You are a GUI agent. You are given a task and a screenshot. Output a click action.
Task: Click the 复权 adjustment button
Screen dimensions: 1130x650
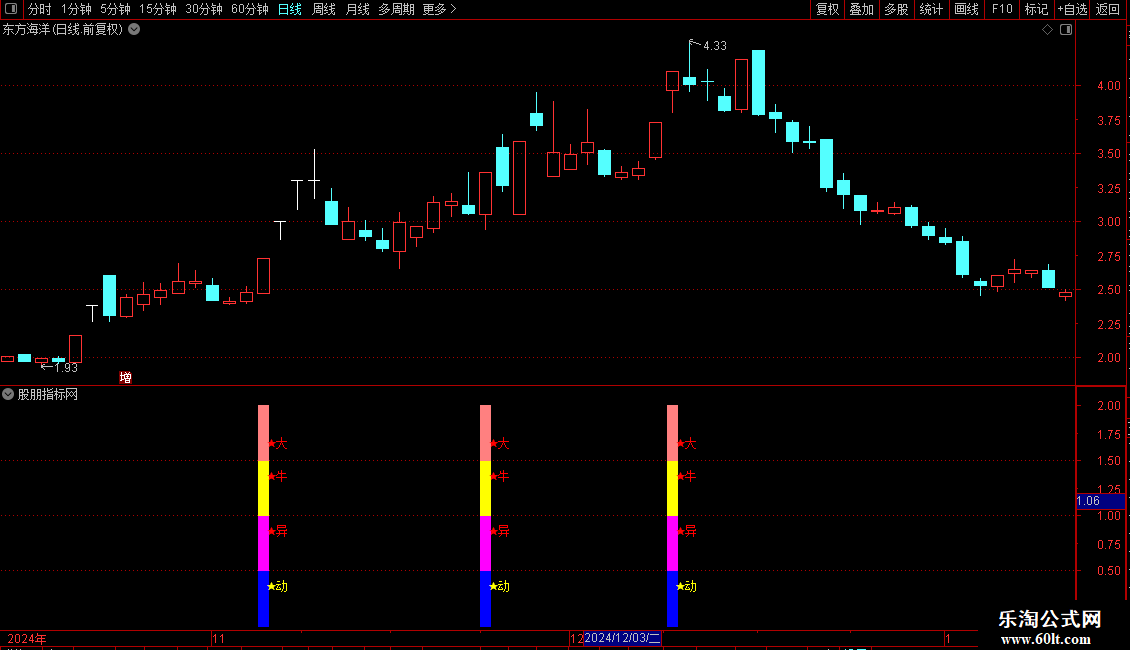pyautogui.click(x=827, y=9)
